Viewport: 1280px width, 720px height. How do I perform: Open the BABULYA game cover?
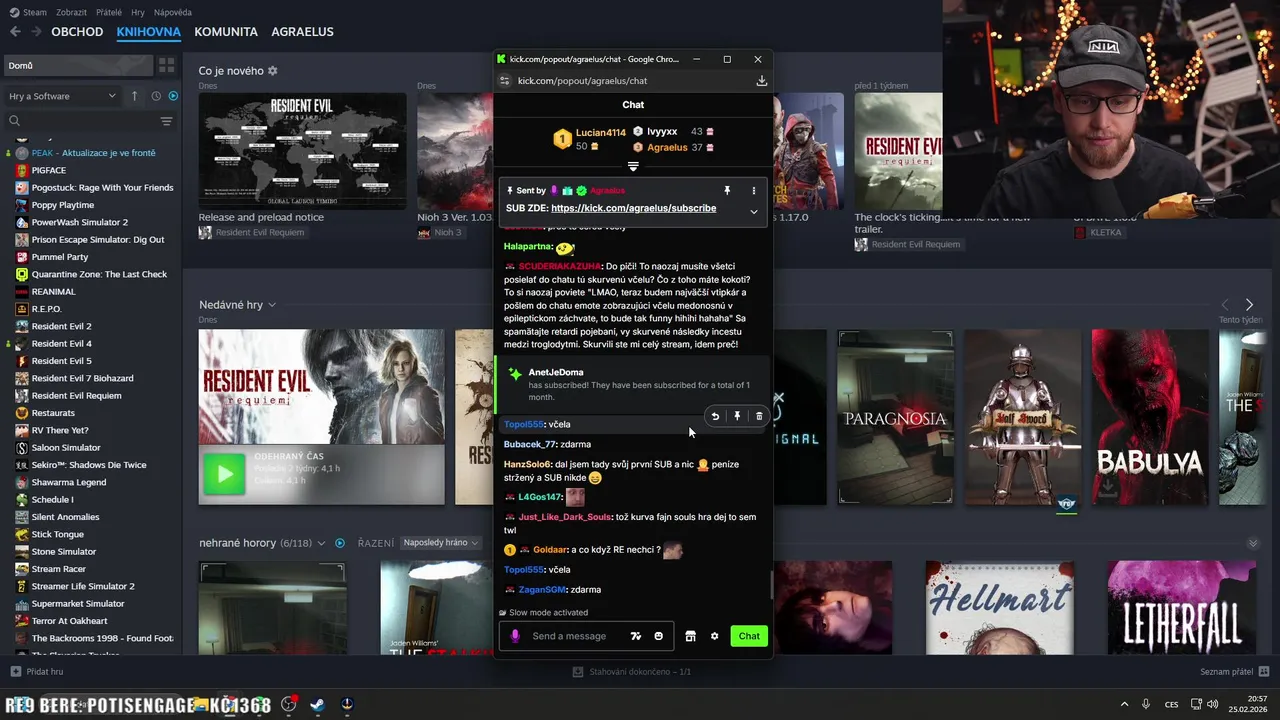(1149, 417)
